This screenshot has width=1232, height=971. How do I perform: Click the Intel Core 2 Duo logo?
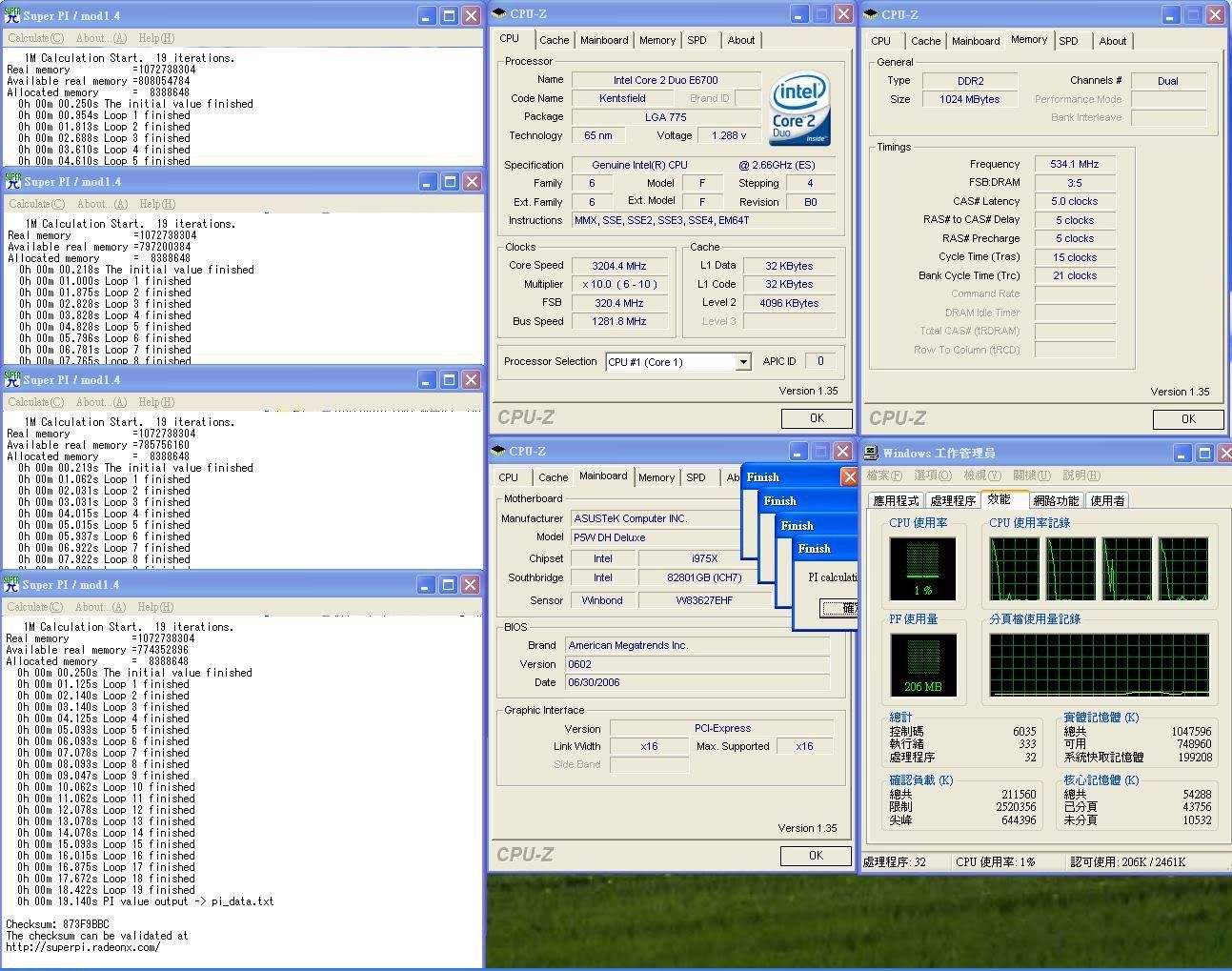click(x=800, y=109)
